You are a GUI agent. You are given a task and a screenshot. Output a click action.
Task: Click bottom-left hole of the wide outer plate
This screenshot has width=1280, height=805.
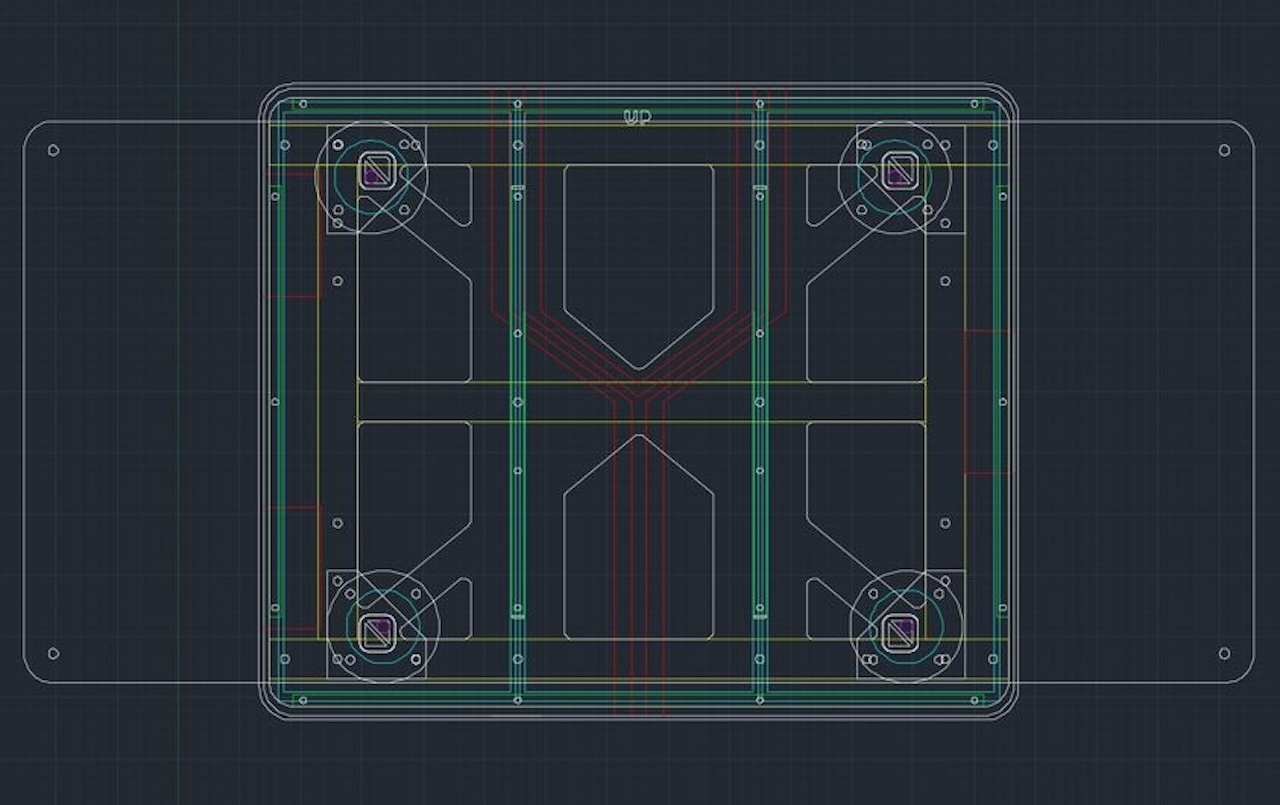53,653
